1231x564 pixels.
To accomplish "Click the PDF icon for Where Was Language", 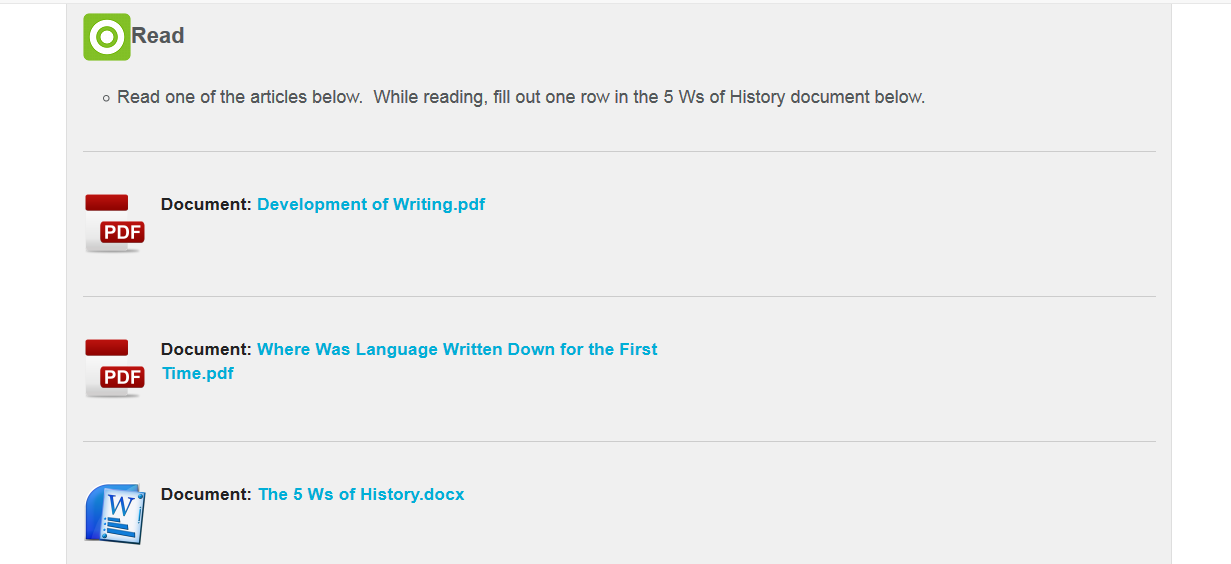I will [x=115, y=368].
